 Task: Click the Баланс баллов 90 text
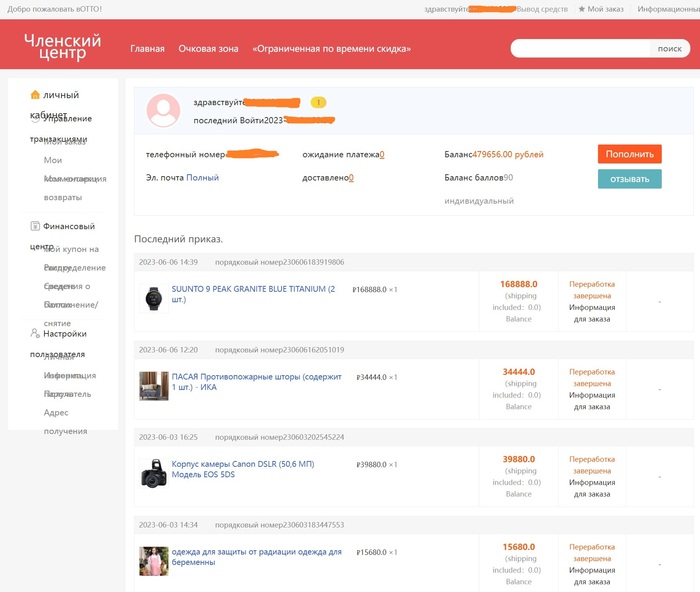479,178
